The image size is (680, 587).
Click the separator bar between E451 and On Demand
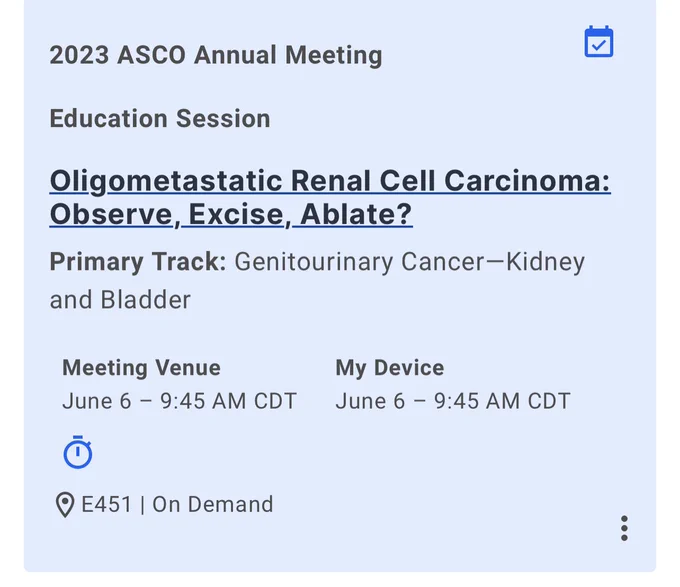(x=142, y=505)
